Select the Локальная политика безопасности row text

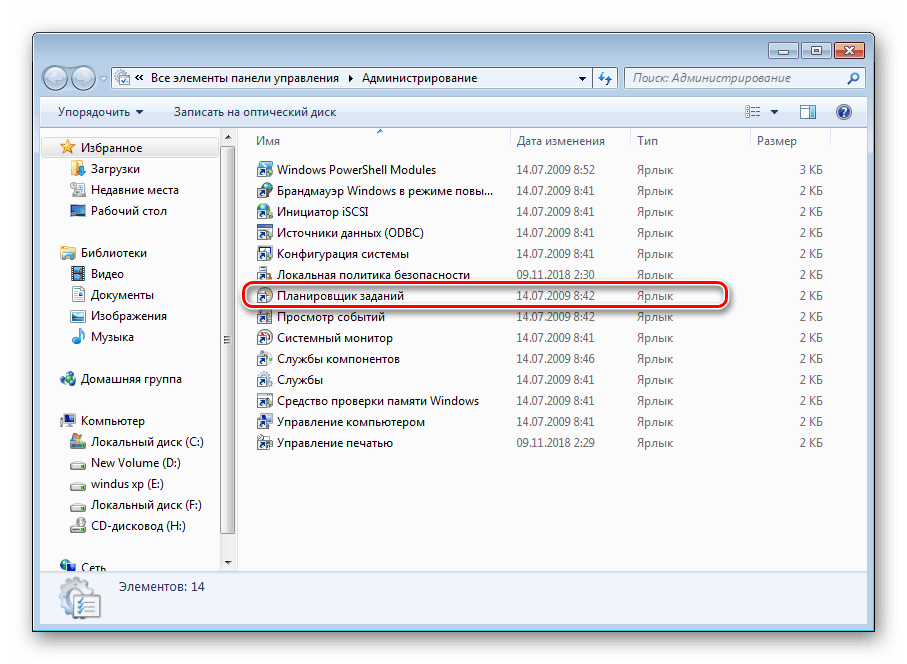(x=373, y=275)
